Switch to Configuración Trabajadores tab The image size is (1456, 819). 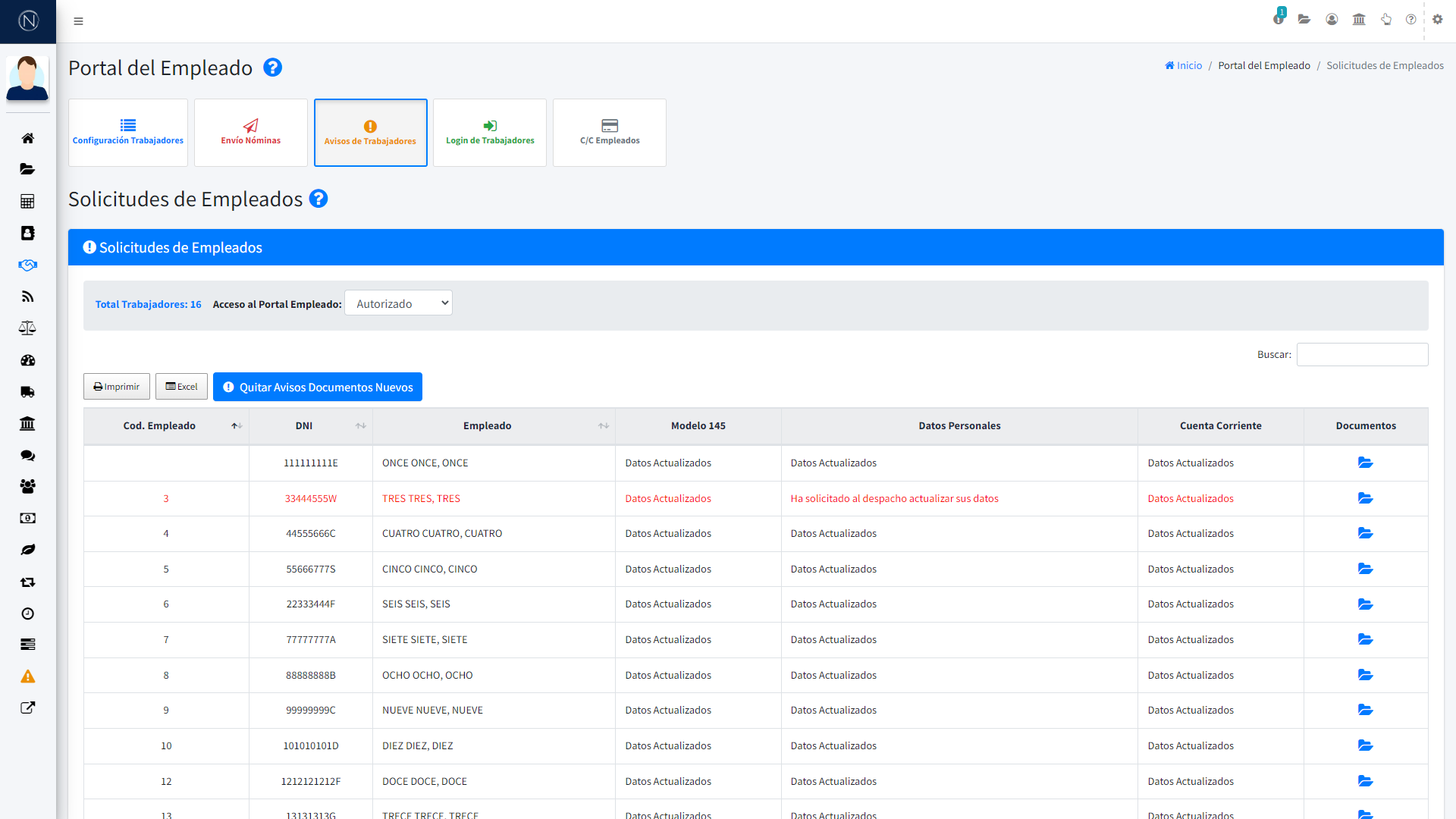[x=128, y=133]
